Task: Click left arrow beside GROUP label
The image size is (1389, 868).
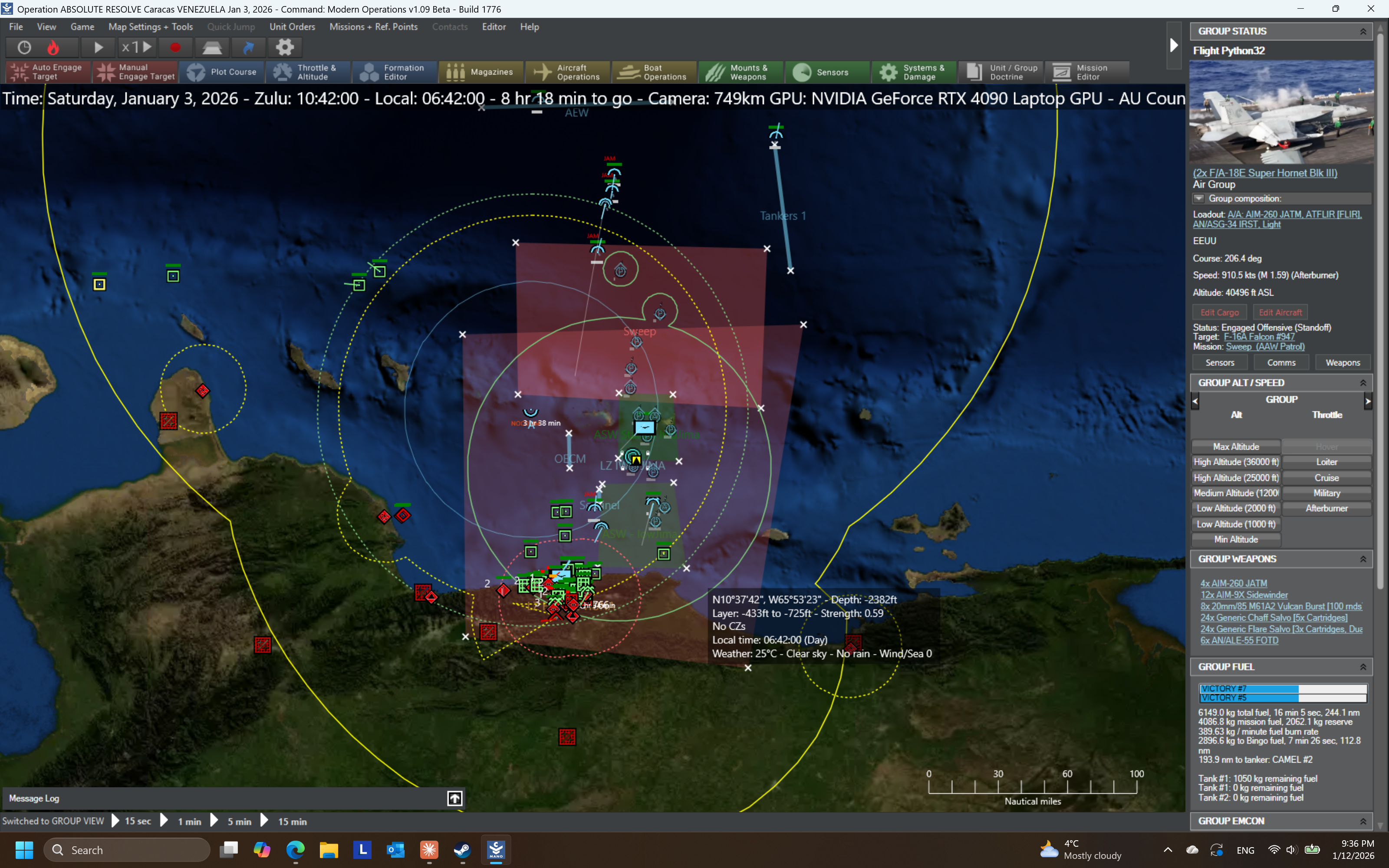Action: click(x=1195, y=401)
